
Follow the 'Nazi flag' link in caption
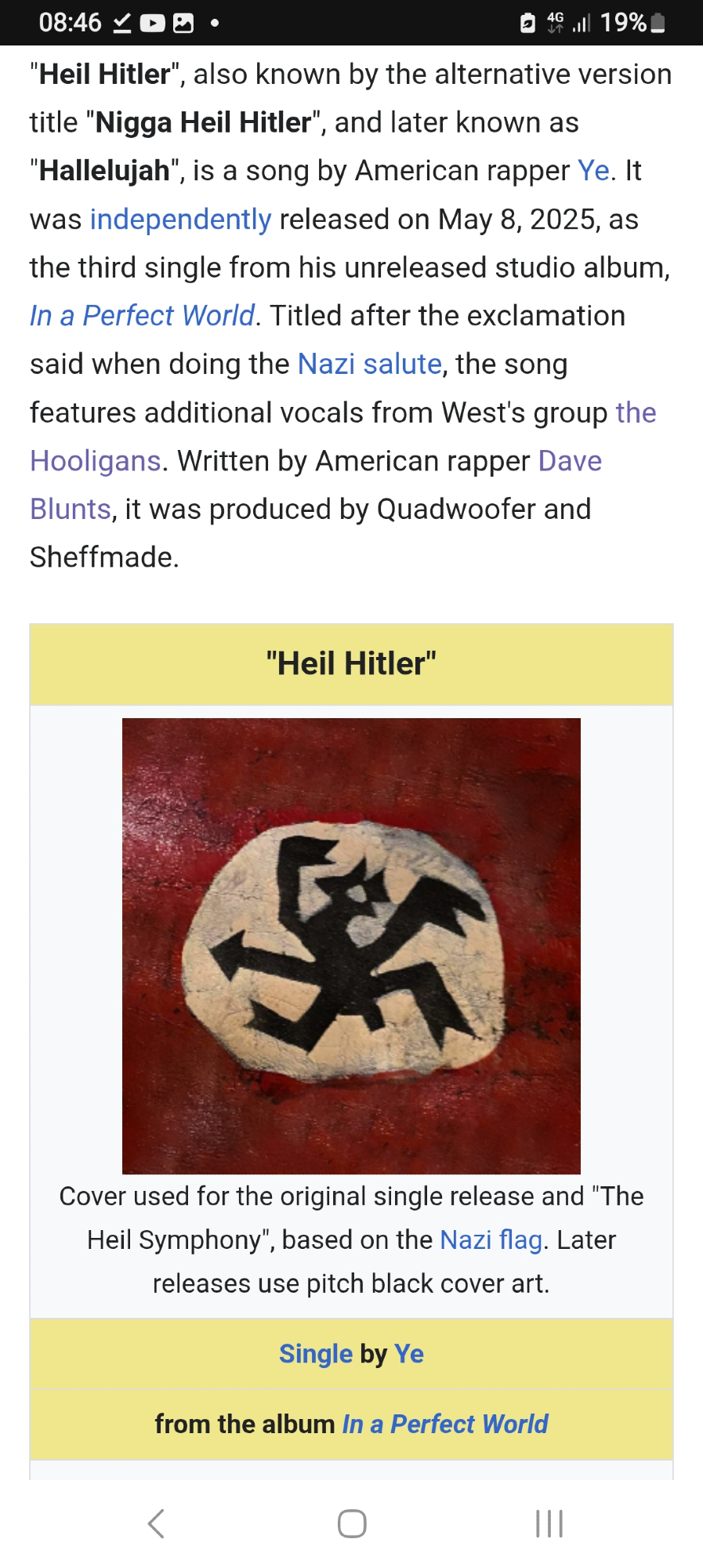point(491,1240)
